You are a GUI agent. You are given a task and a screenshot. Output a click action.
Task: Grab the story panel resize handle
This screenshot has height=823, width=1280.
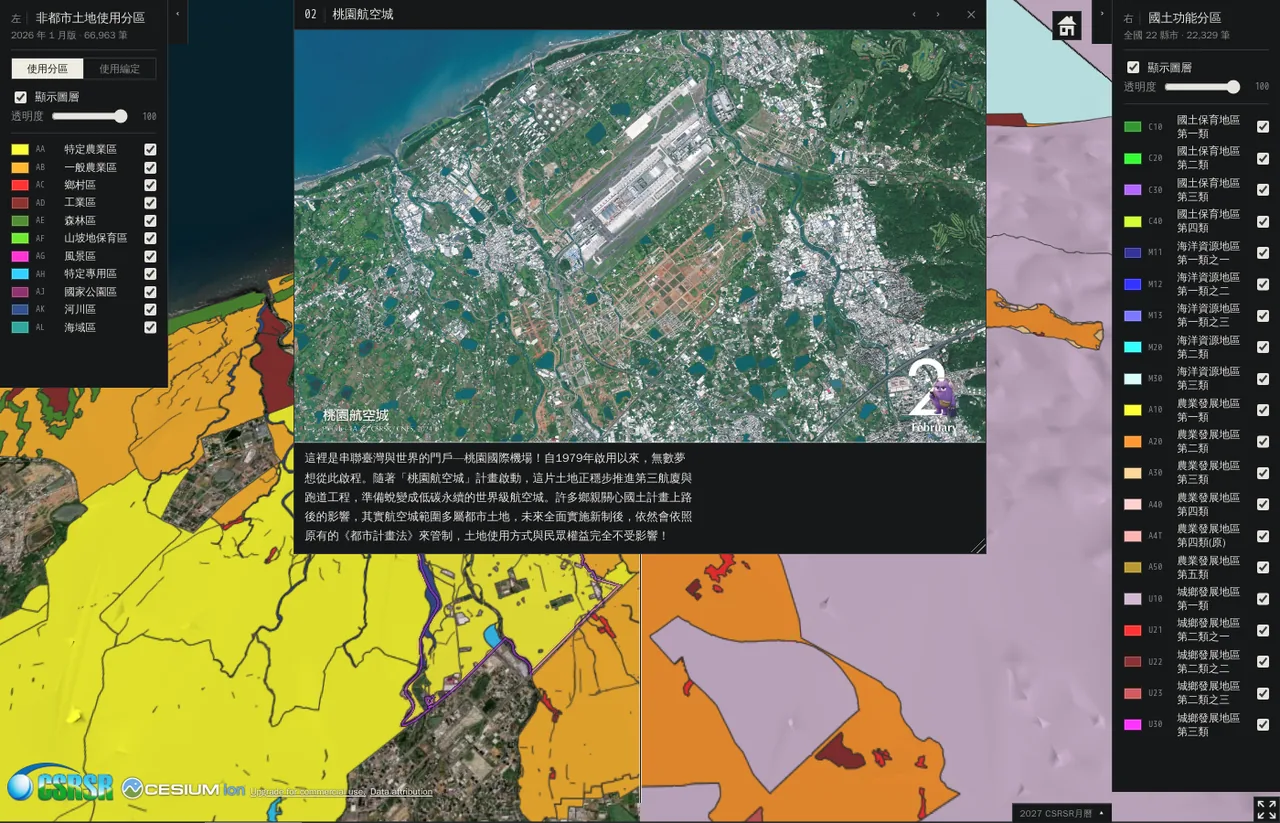pos(978,546)
